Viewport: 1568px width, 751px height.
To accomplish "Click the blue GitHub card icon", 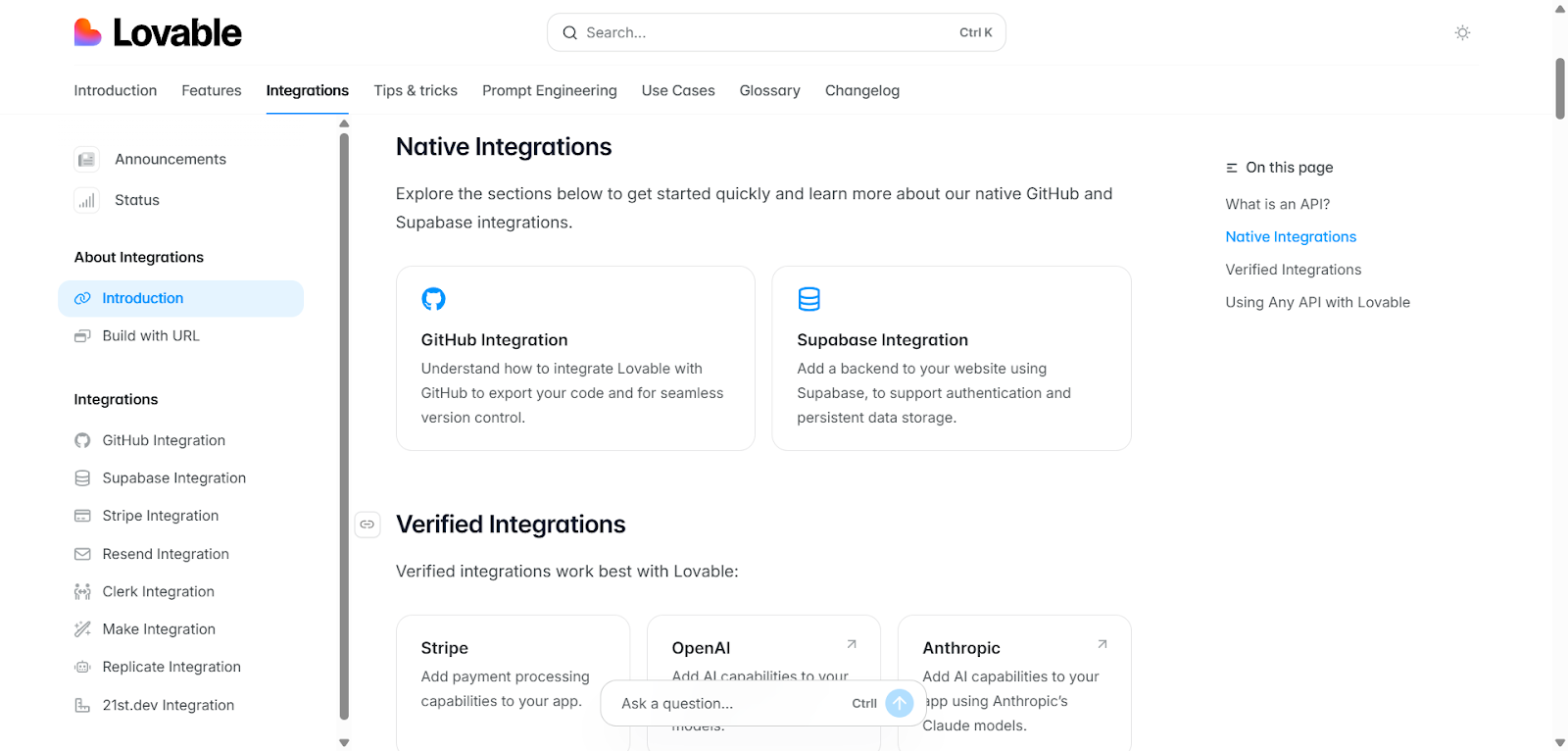I will [x=433, y=299].
